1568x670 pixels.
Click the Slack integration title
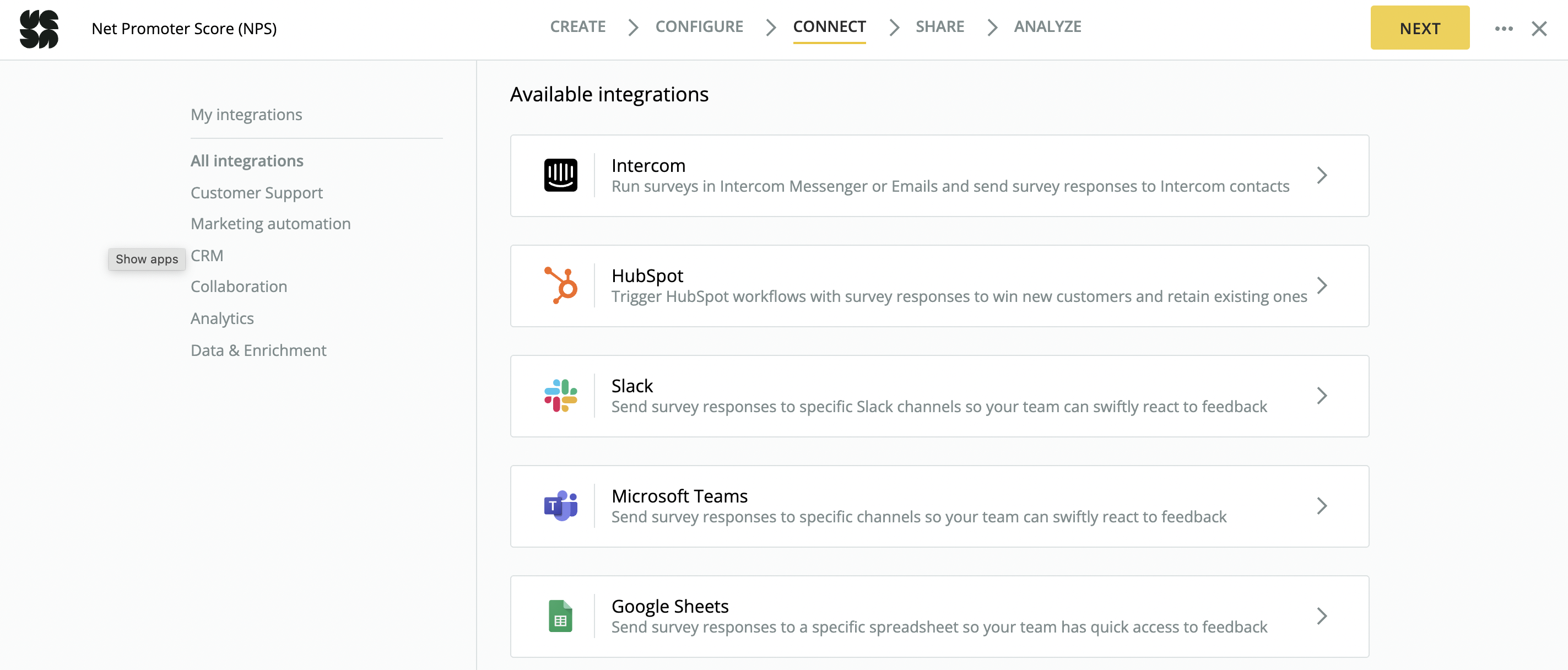pyautogui.click(x=632, y=386)
